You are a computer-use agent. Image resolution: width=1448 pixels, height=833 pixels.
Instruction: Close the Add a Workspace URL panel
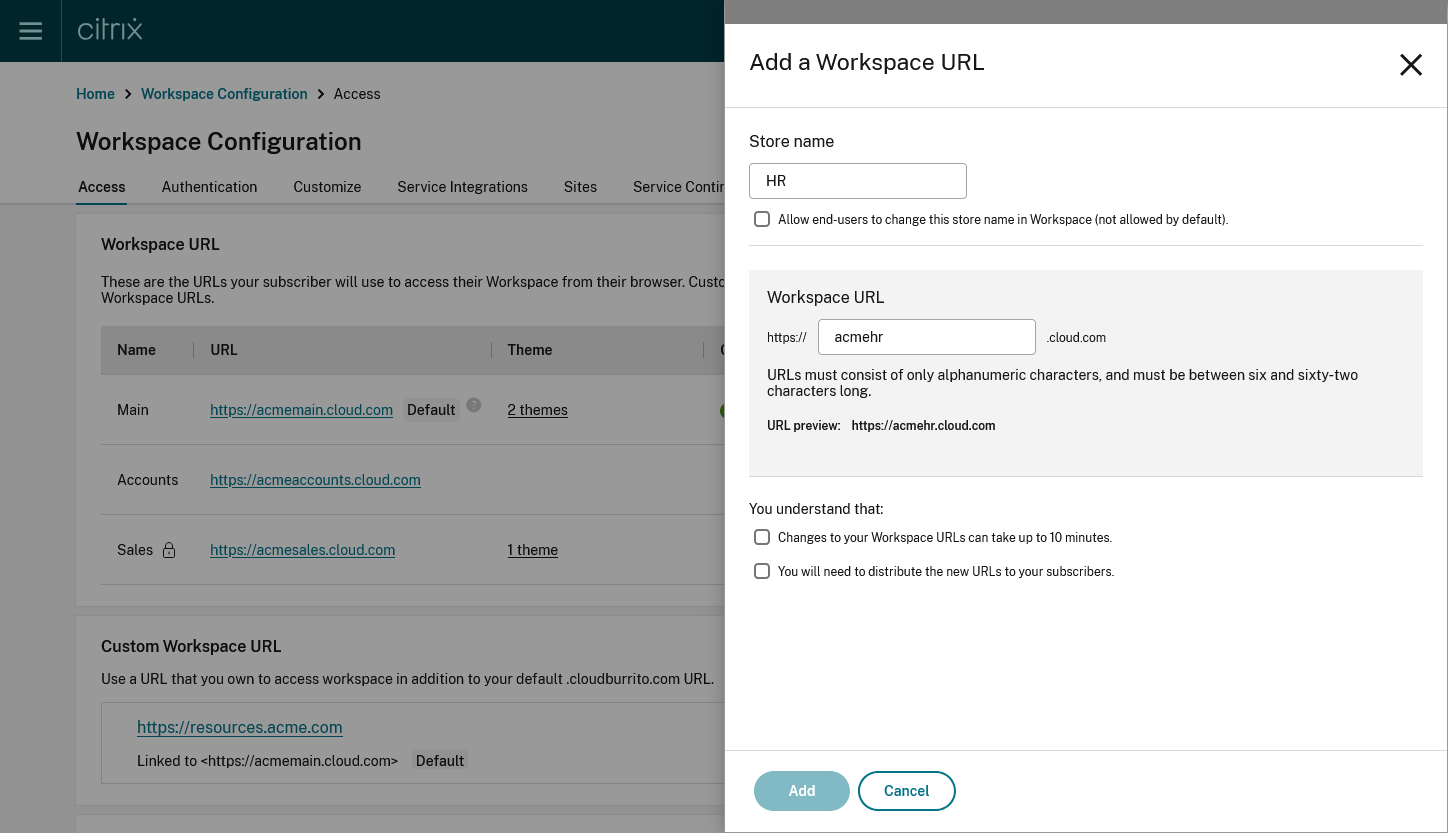[x=1410, y=64]
